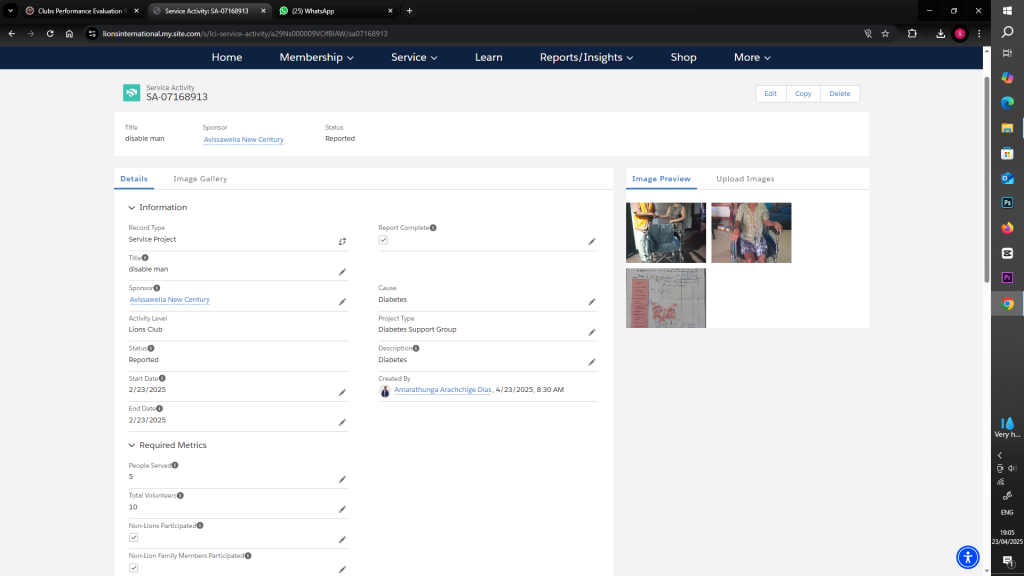Open Chrome downloads icon
This screenshot has height=576, width=1024.
pos(940,33)
